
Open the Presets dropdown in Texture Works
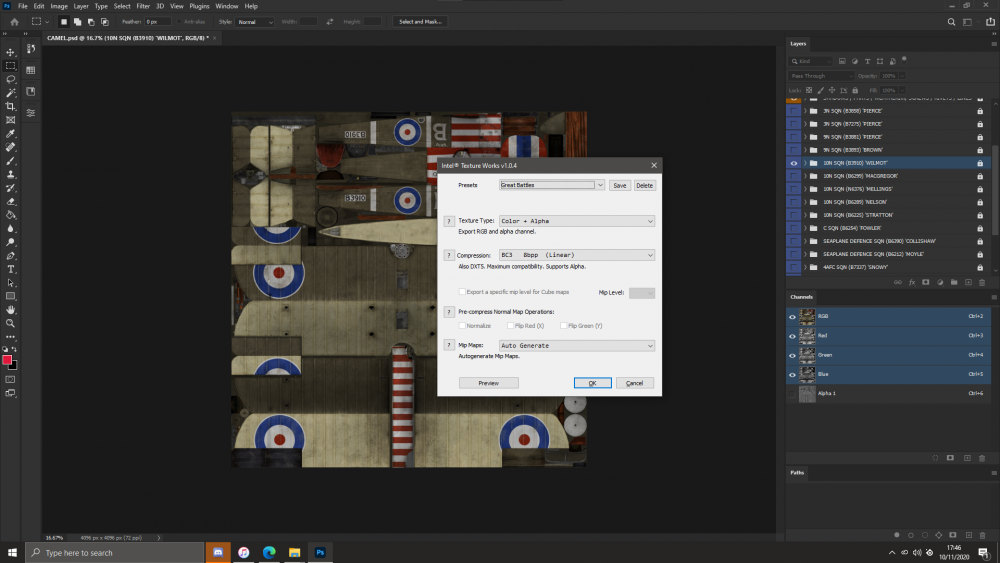click(x=599, y=185)
